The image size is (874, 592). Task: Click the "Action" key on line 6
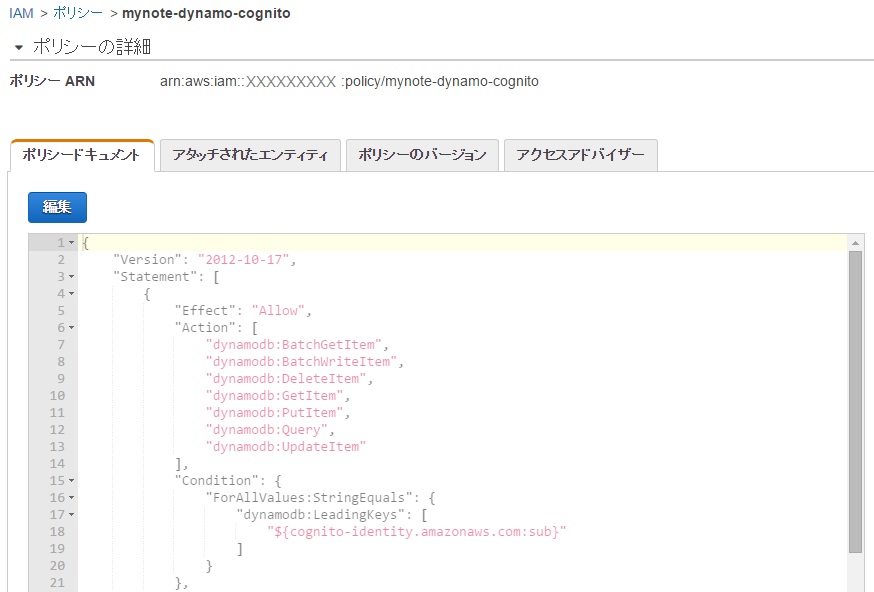coord(205,328)
